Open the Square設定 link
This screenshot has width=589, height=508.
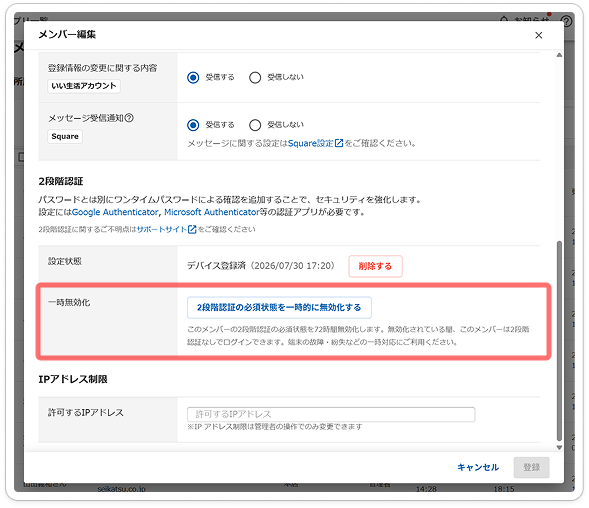tap(311, 143)
